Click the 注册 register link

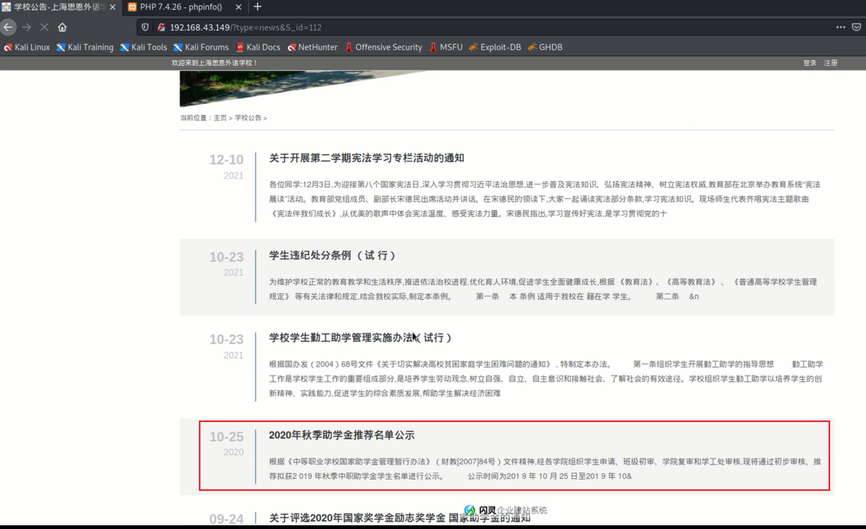coord(831,63)
